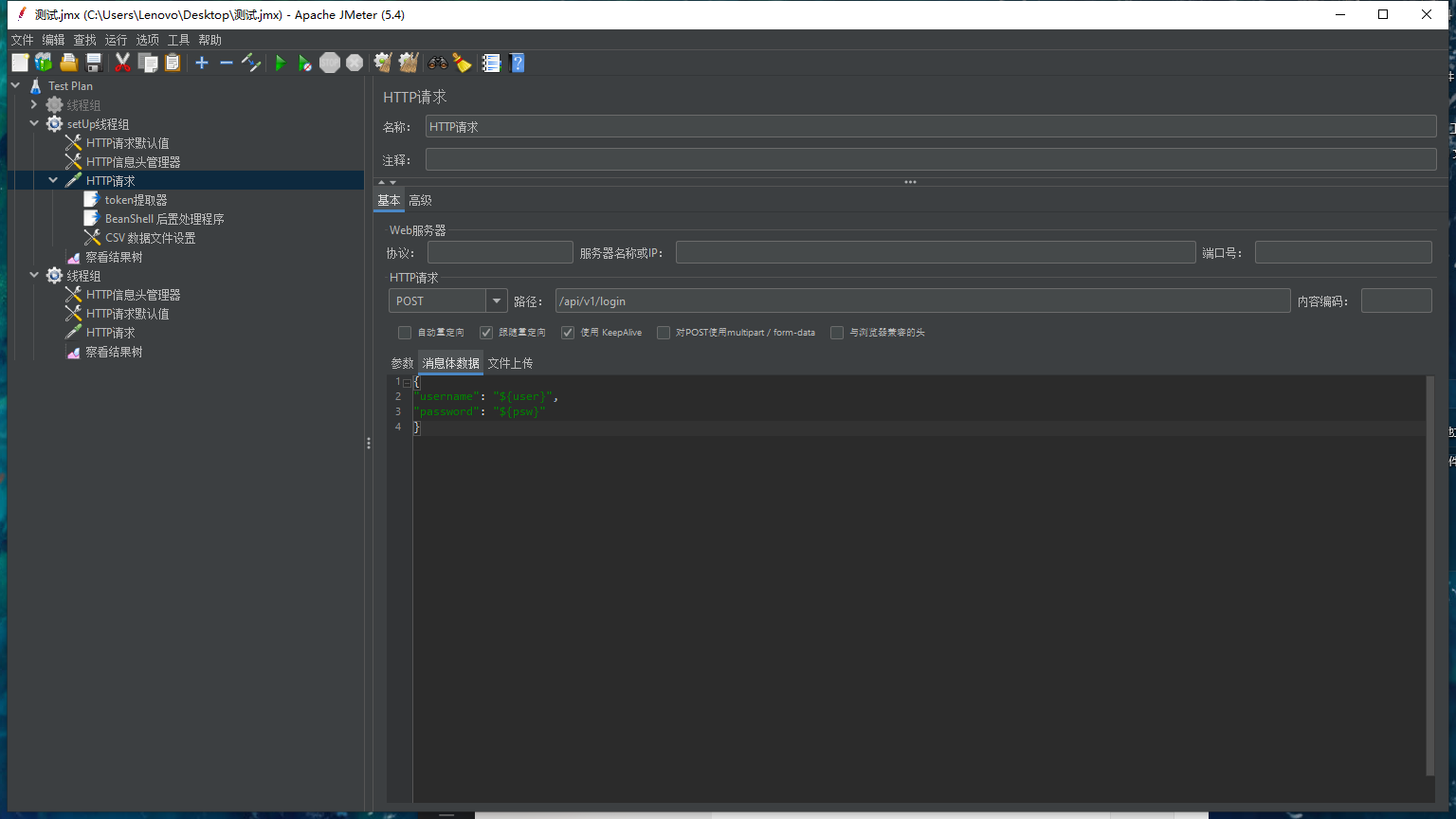This screenshot has width=1456, height=819.
Task: Click the Start no pauses toolbar icon
Action: click(x=304, y=63)
